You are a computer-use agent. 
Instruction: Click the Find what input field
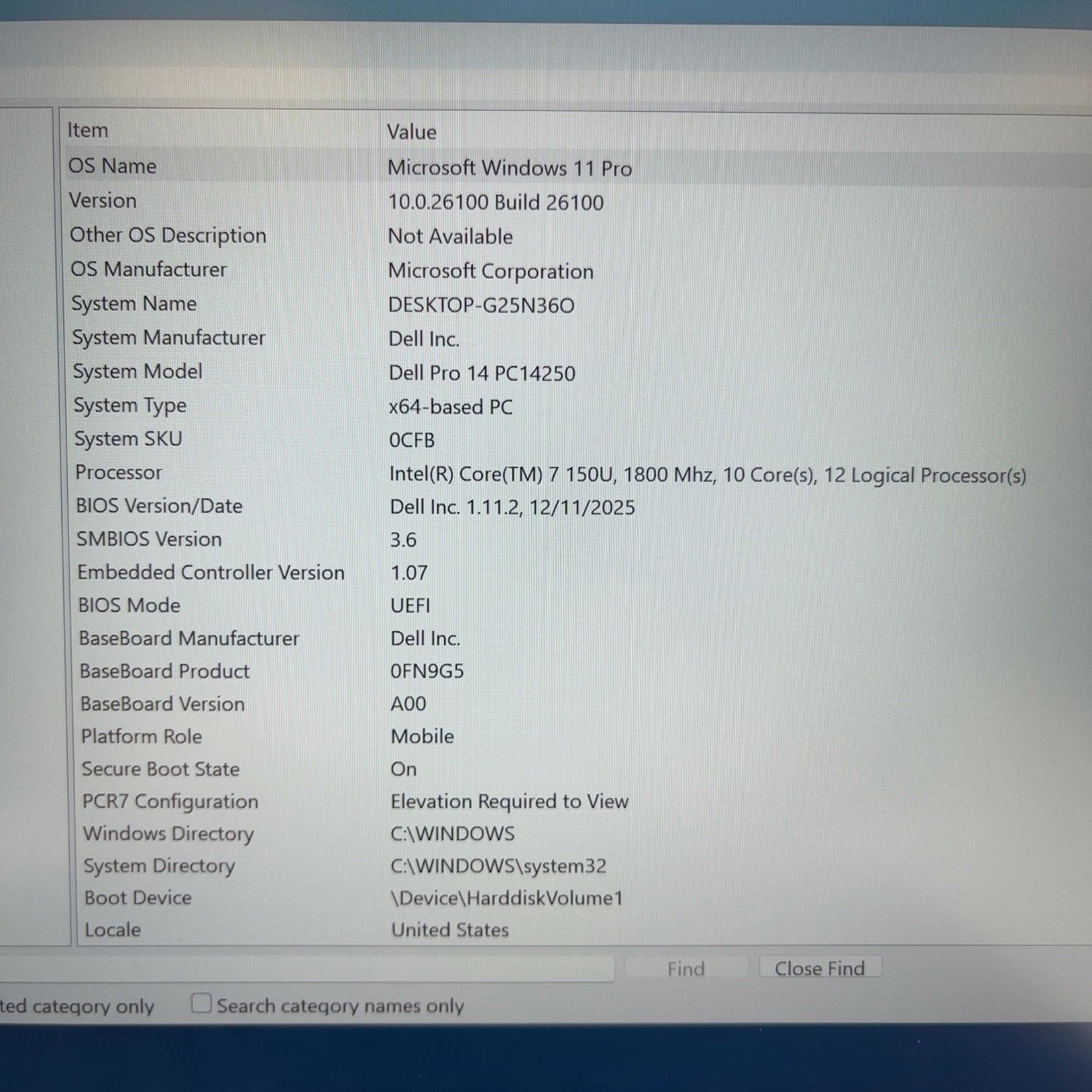point(306,970)
